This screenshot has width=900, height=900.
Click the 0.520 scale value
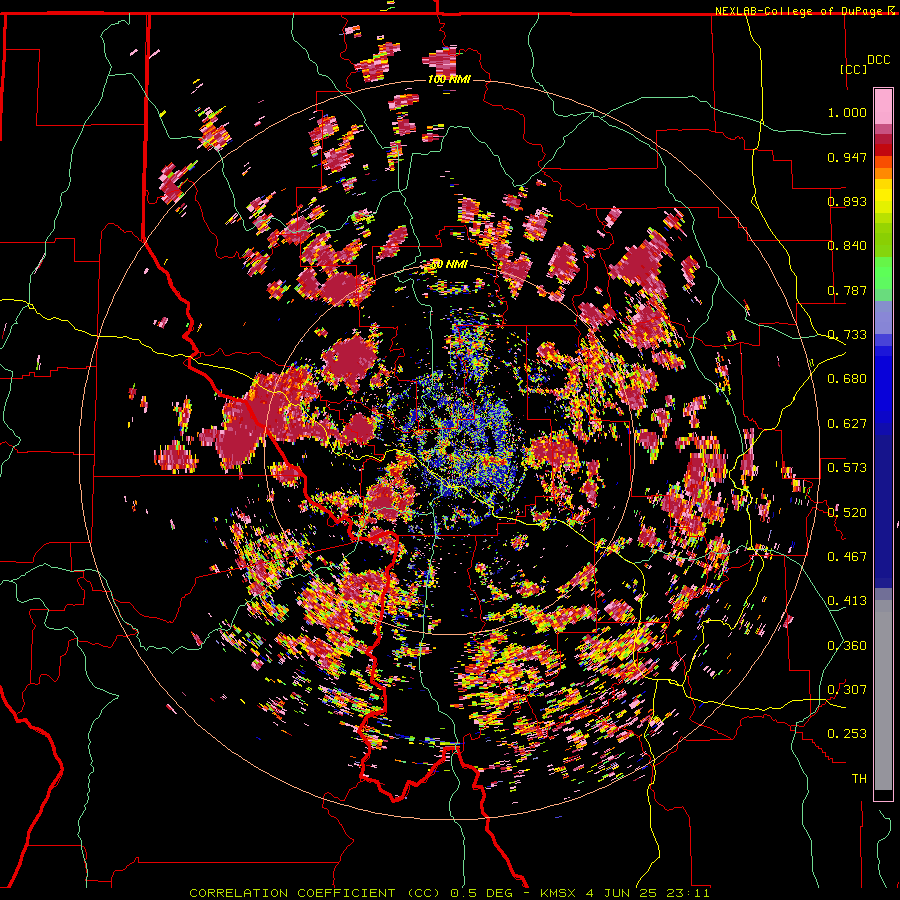847,512
